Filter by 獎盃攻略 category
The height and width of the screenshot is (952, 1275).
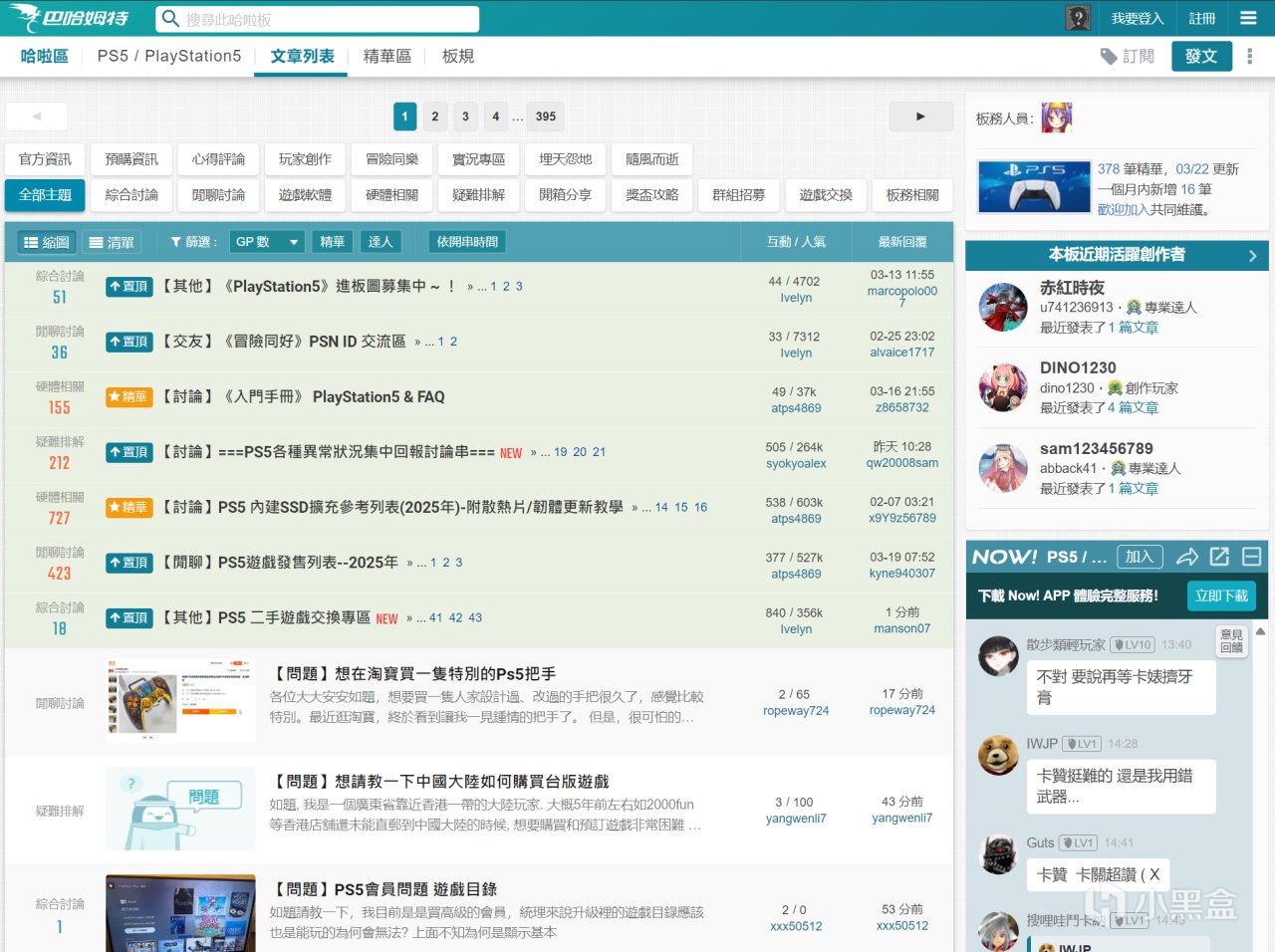point(652,195)
